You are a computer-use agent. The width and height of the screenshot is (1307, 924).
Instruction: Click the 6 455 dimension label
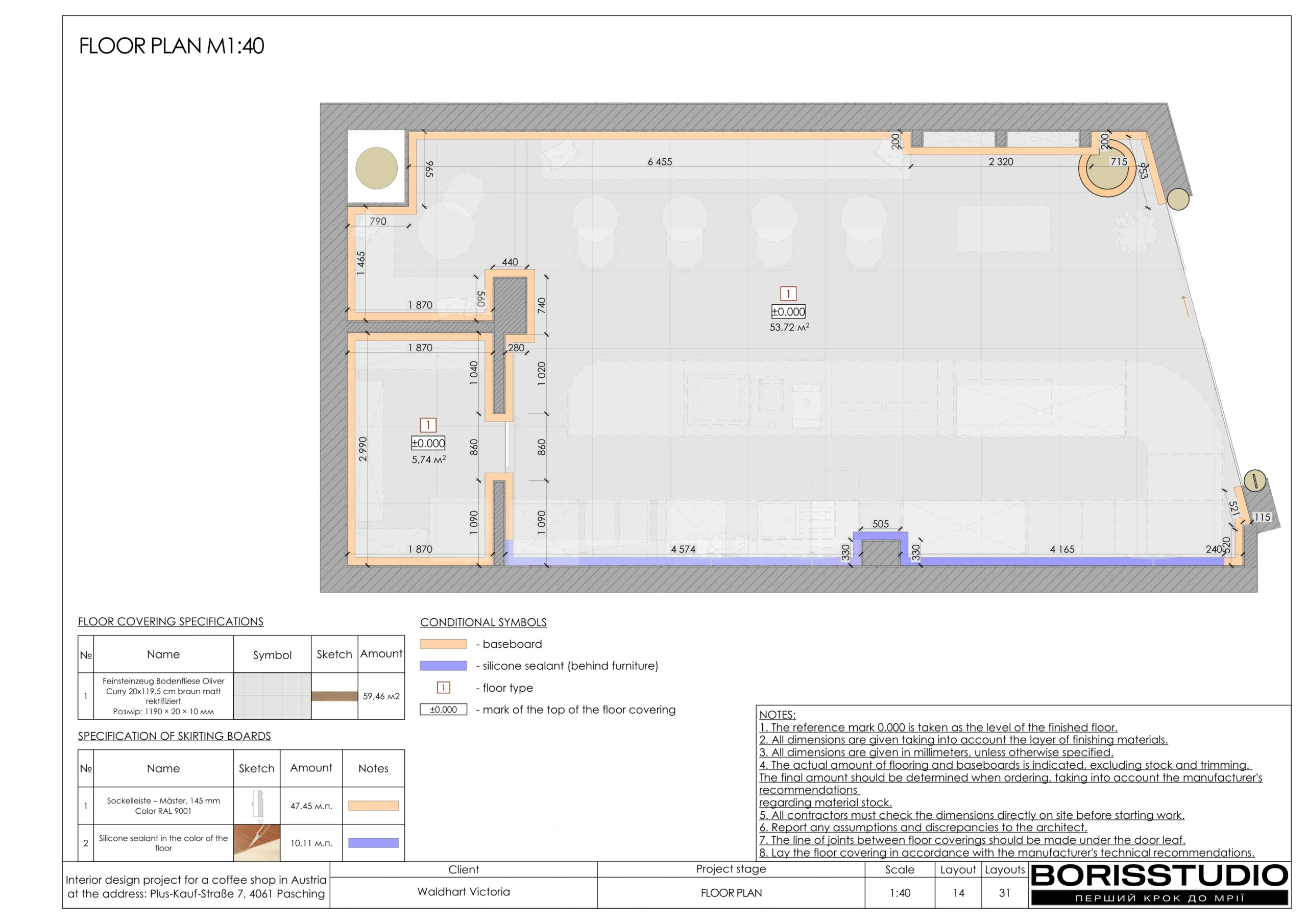point(659,162)
